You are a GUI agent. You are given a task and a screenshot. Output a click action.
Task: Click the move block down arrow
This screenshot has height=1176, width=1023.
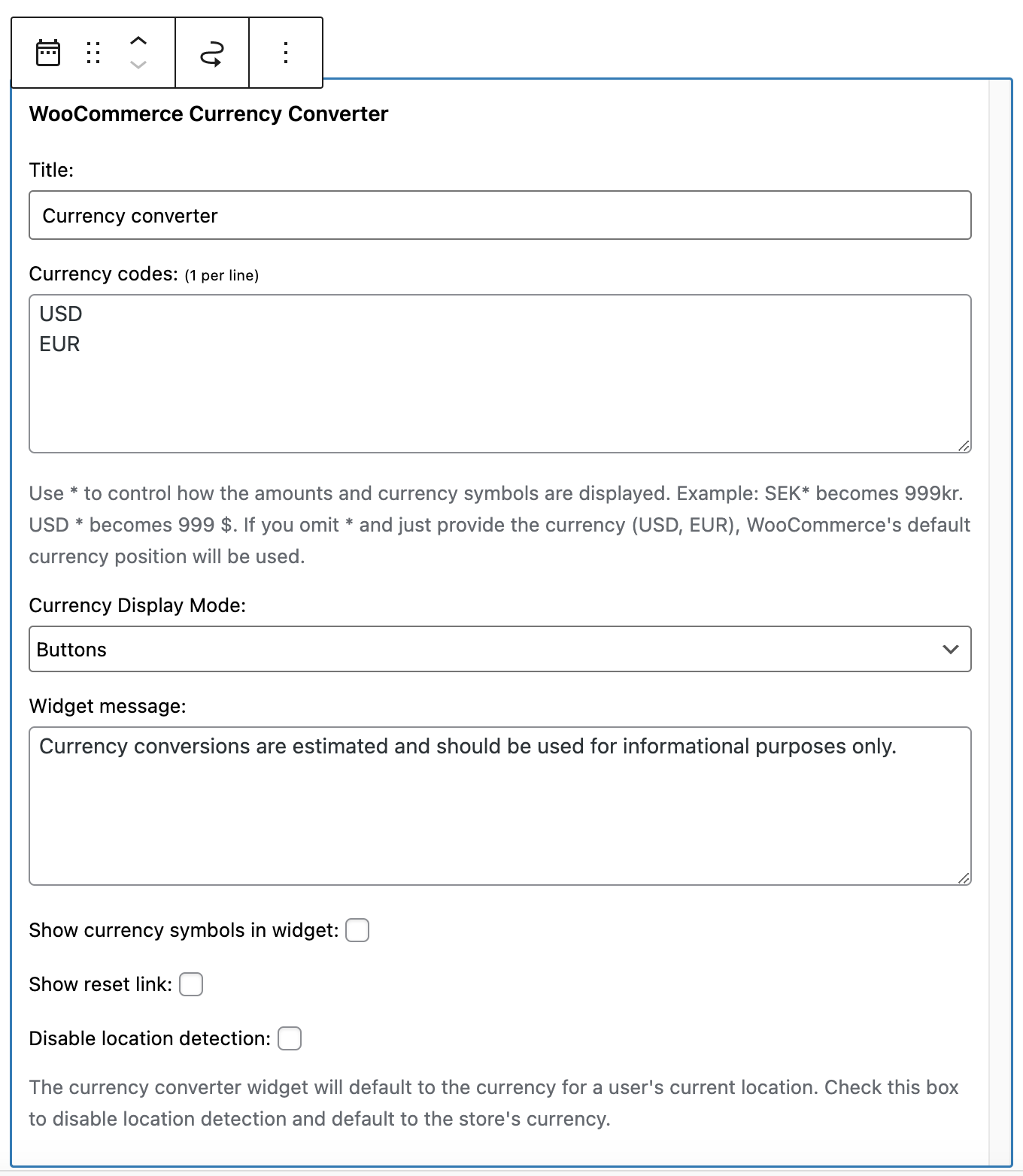click(x=138, y=65)
